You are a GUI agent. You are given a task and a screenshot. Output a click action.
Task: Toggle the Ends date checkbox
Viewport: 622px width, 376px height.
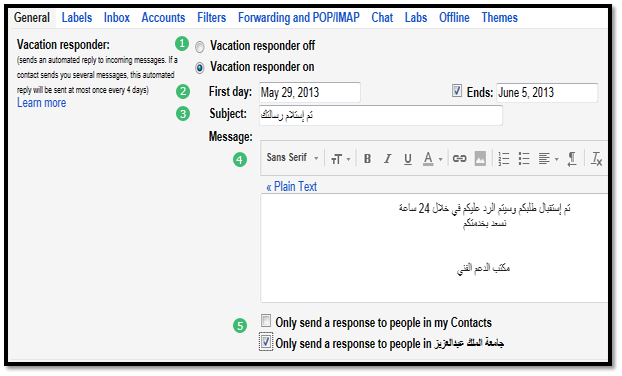457,91
